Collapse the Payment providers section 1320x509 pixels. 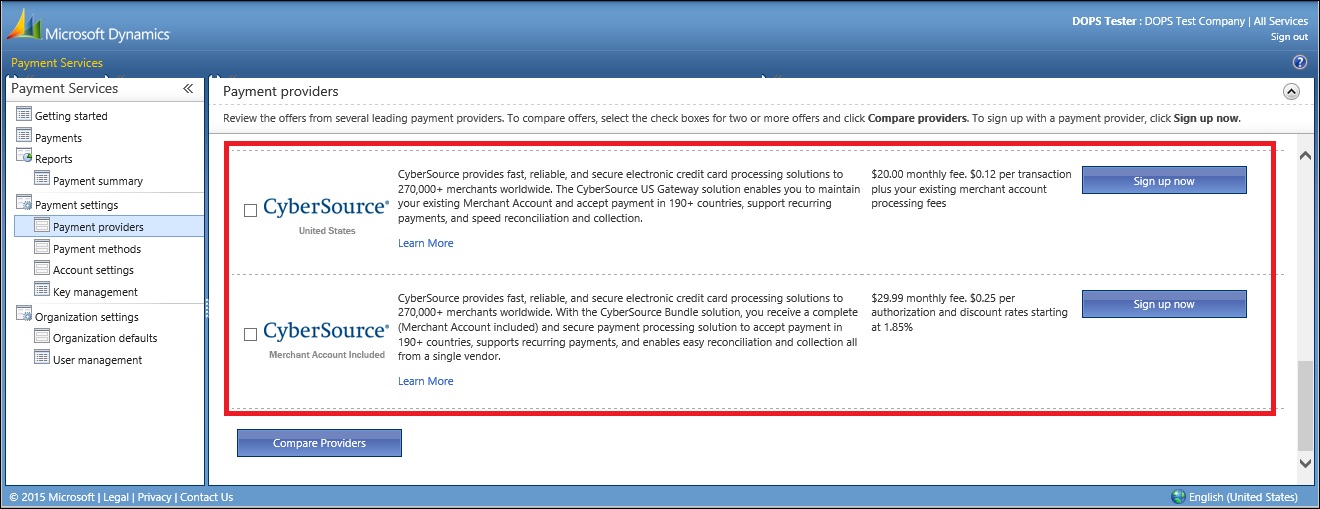(1291, 91)
